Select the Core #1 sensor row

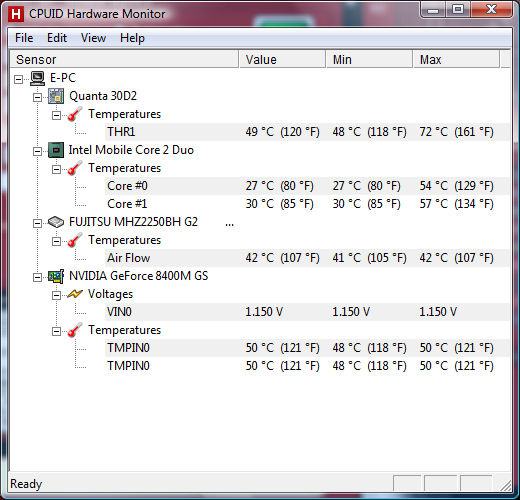[x=307, y=204]
